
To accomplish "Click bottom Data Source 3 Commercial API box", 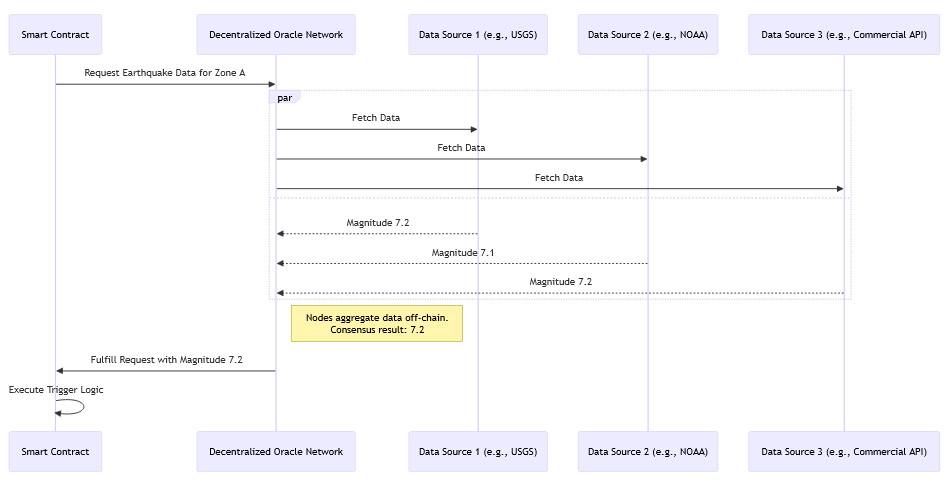I will [x=843, y=452].
